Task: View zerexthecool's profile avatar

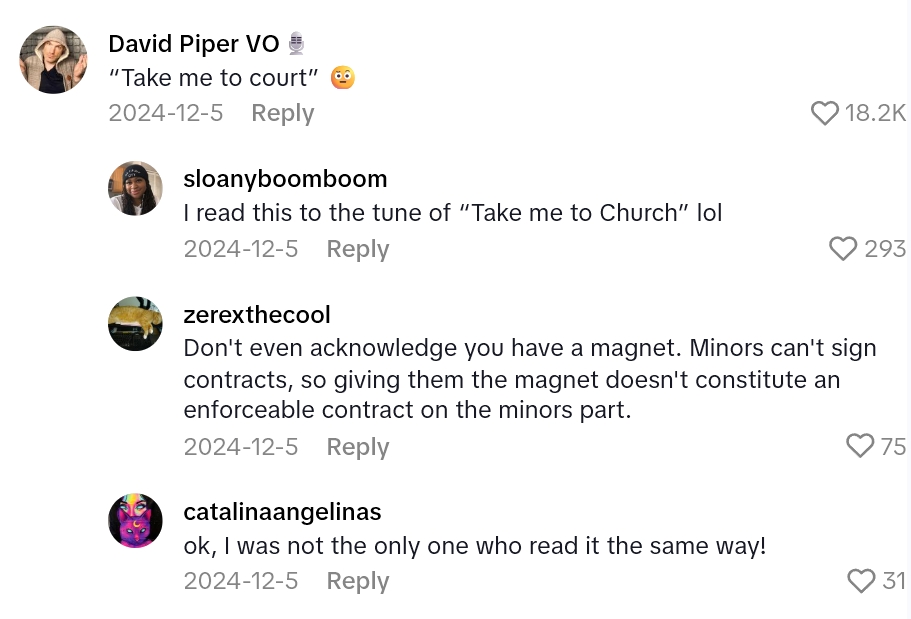Action: click(135, 324)
